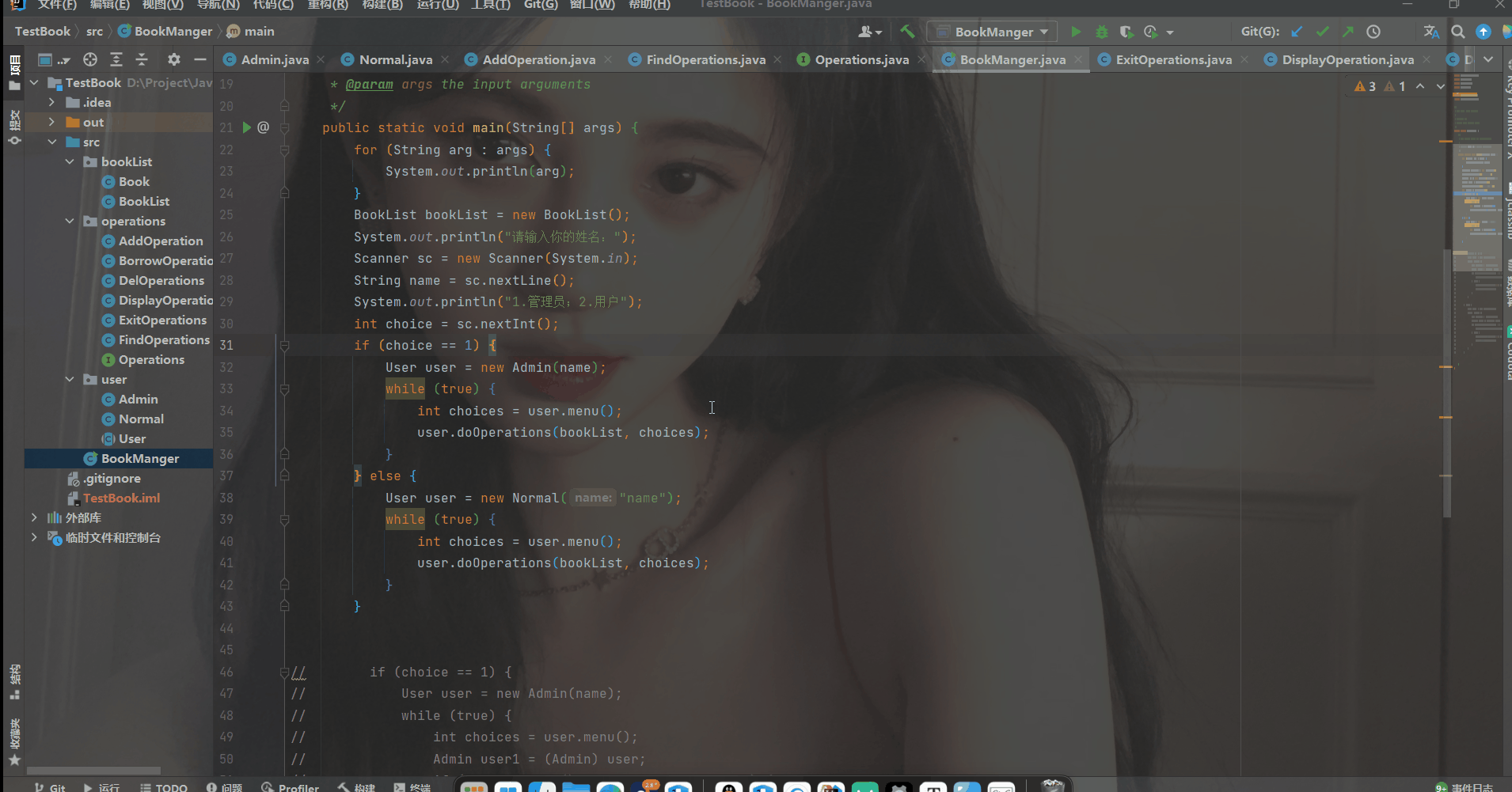Fold commented block at line 46
This screenshot has height=792, width=1512.
click(284, 672)
